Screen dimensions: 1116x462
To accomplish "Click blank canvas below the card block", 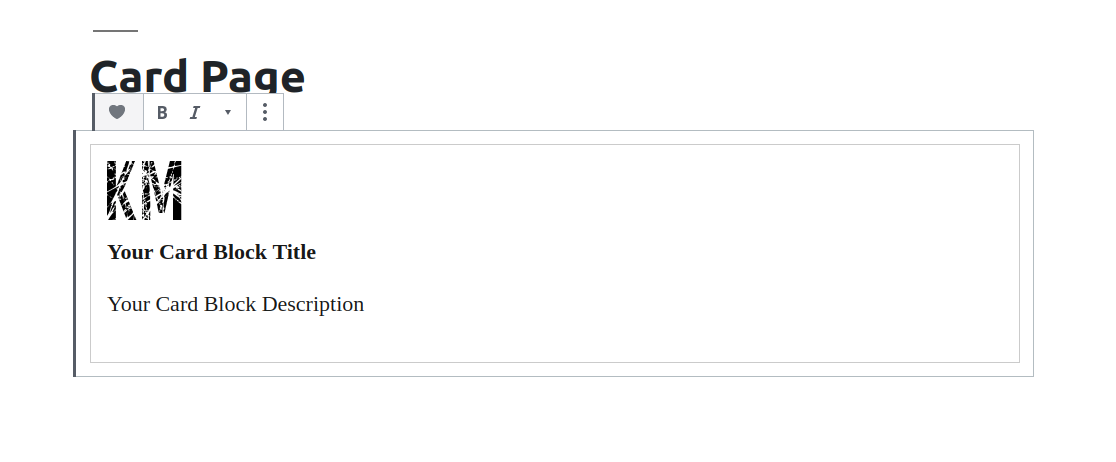I will click(x=550, y=420).
